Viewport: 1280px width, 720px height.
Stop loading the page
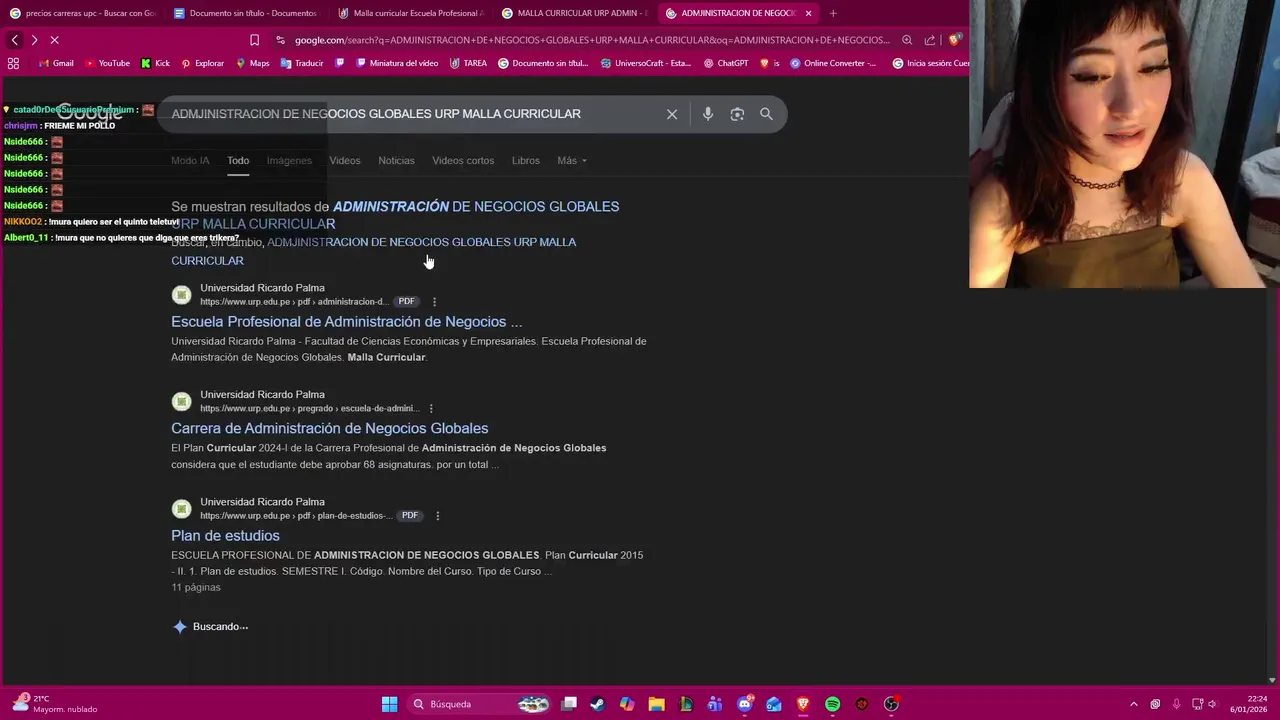tap(54, 40)
